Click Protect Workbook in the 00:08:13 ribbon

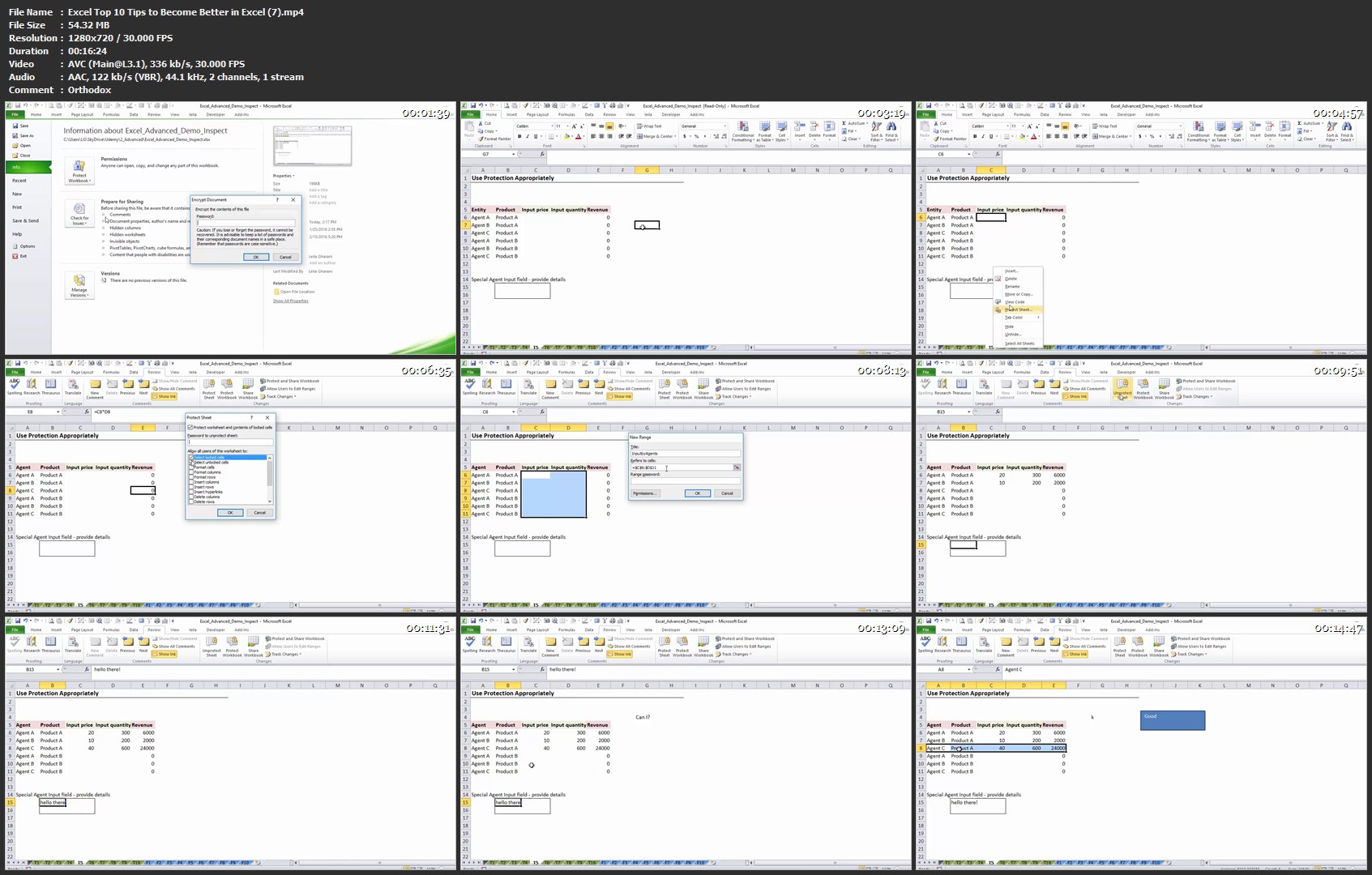pos(682,389)
